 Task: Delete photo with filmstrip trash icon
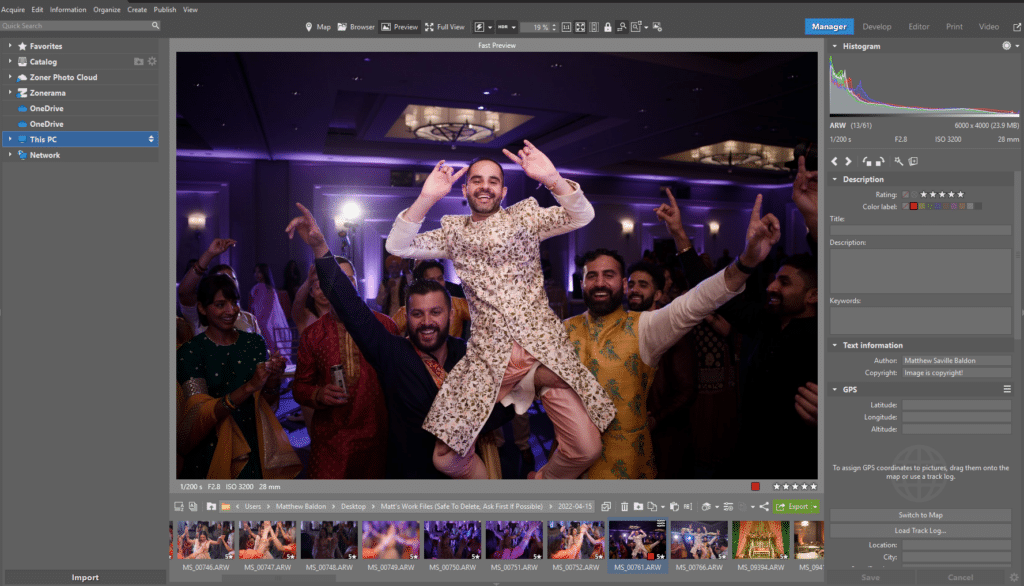point(624,506)
